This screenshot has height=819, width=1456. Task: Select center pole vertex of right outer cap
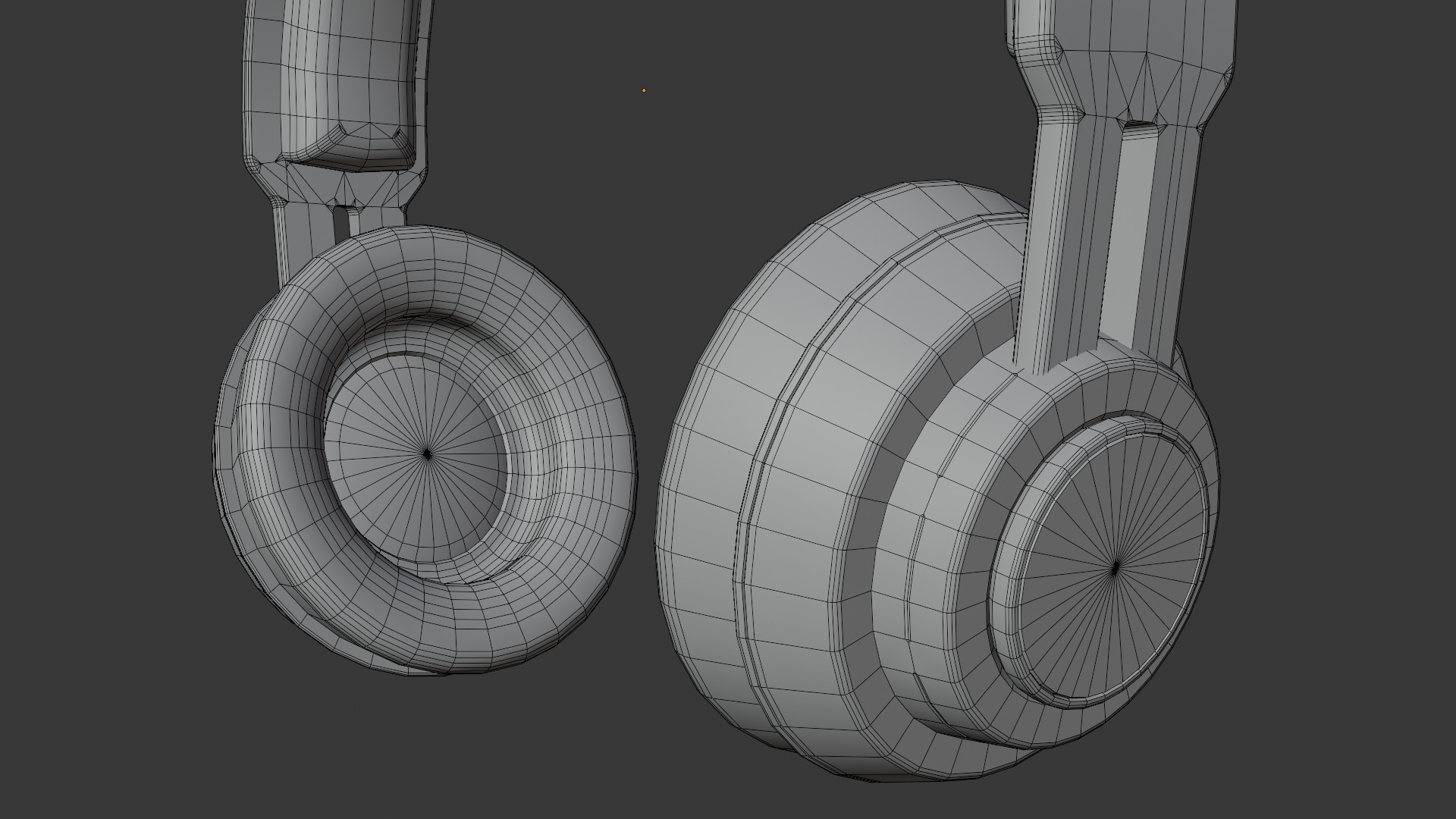[x=1115, y=568]
